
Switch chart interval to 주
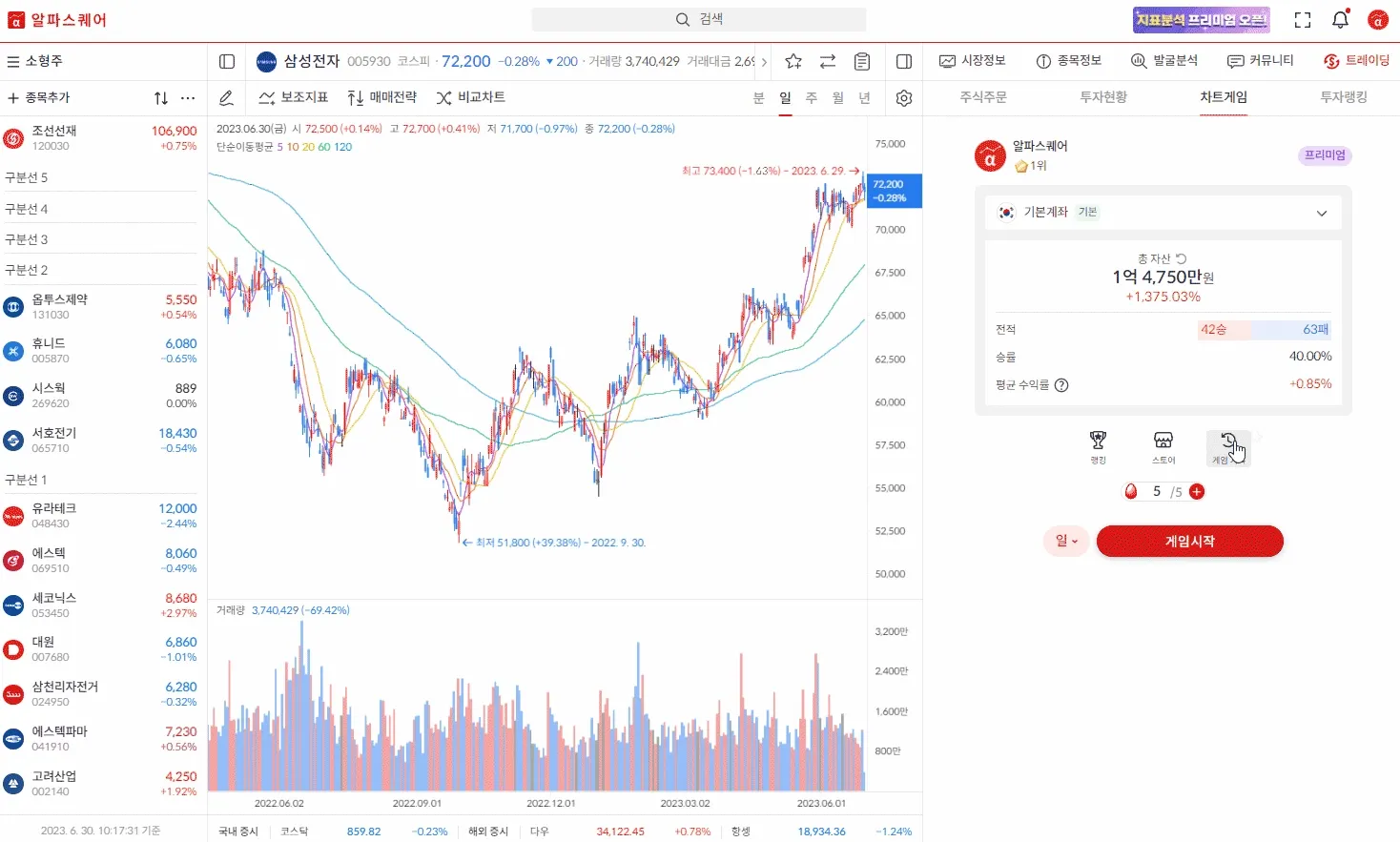tap(812, 97)
